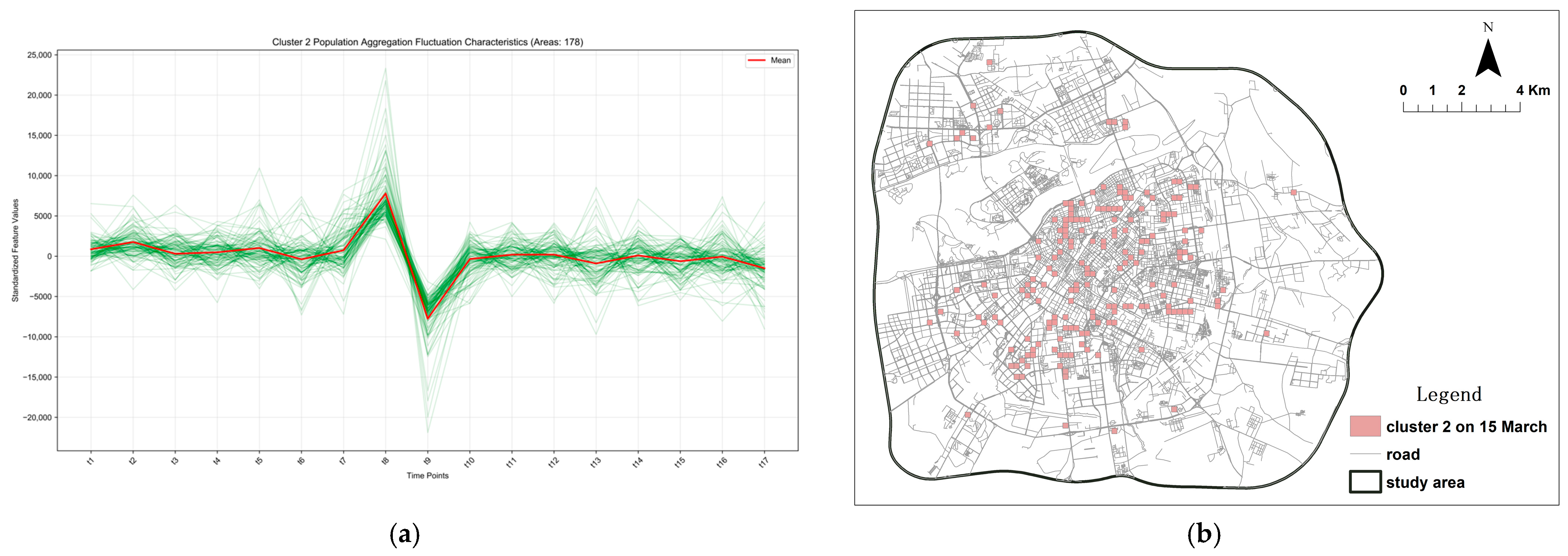Click the t9 time point label
The image size is (1568, 556).
point(427,462)
